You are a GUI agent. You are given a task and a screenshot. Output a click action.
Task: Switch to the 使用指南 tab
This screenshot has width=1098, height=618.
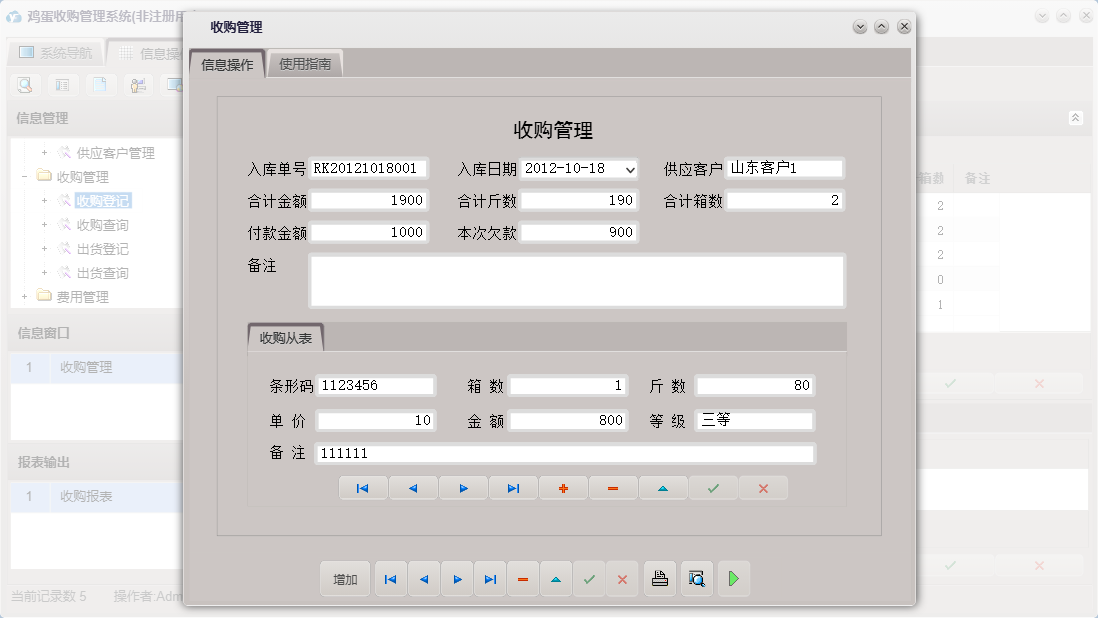click(304, 62)
